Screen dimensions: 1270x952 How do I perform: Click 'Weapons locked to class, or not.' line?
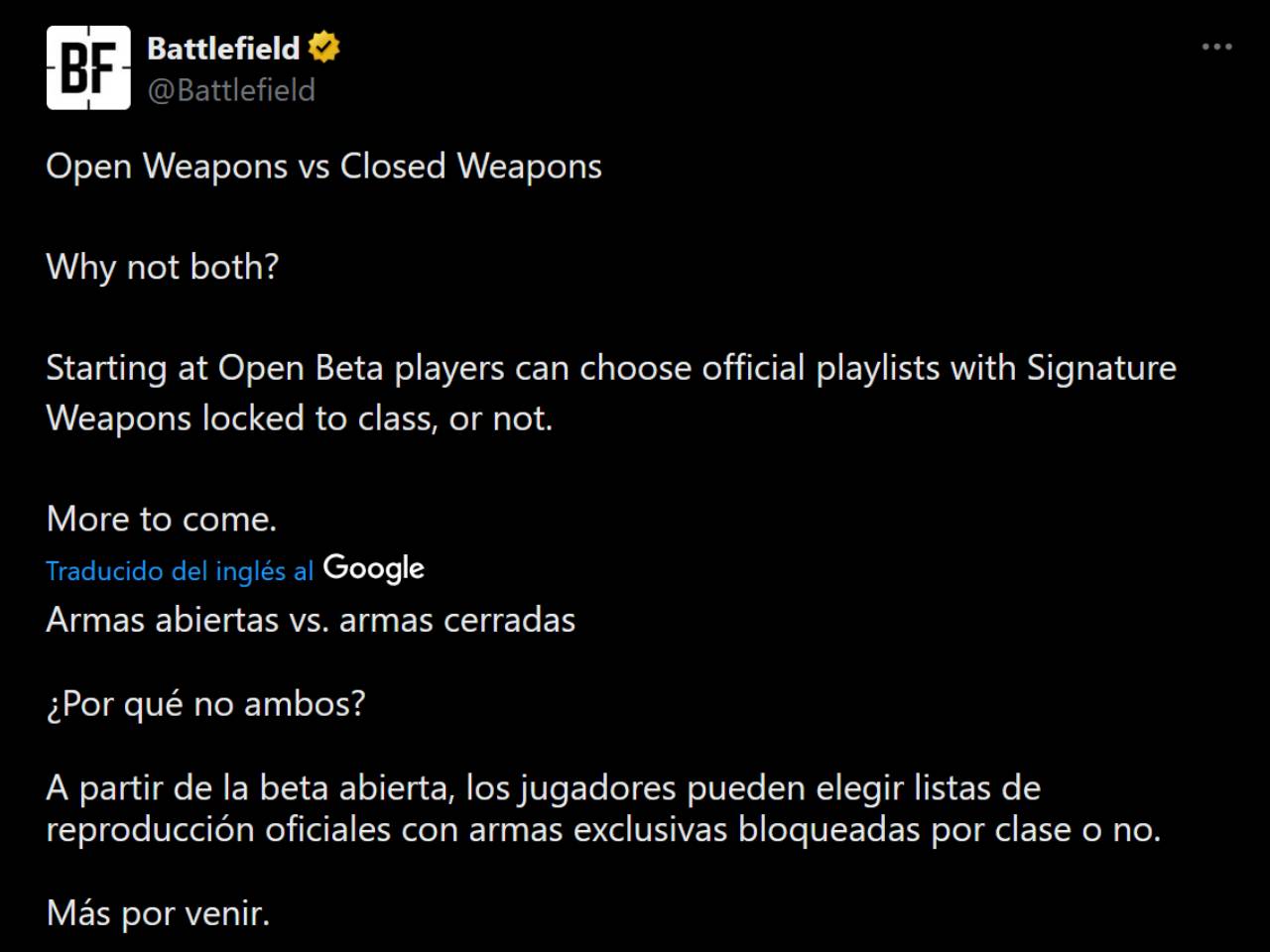tap(299, 418)
